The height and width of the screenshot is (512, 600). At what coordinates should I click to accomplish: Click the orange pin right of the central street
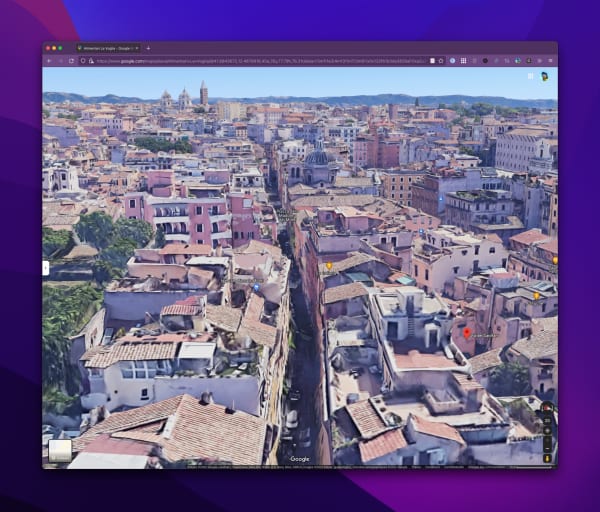pos(329,265)
